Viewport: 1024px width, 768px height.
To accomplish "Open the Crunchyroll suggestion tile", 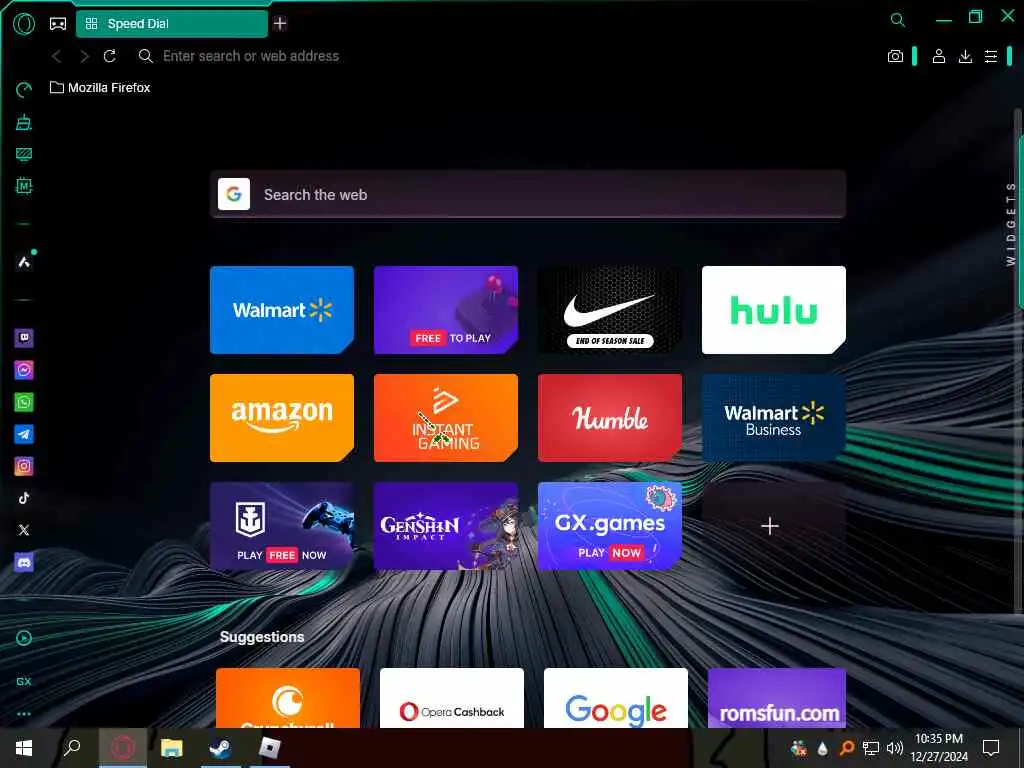I will pyautogui.click(x=288, y=697).
